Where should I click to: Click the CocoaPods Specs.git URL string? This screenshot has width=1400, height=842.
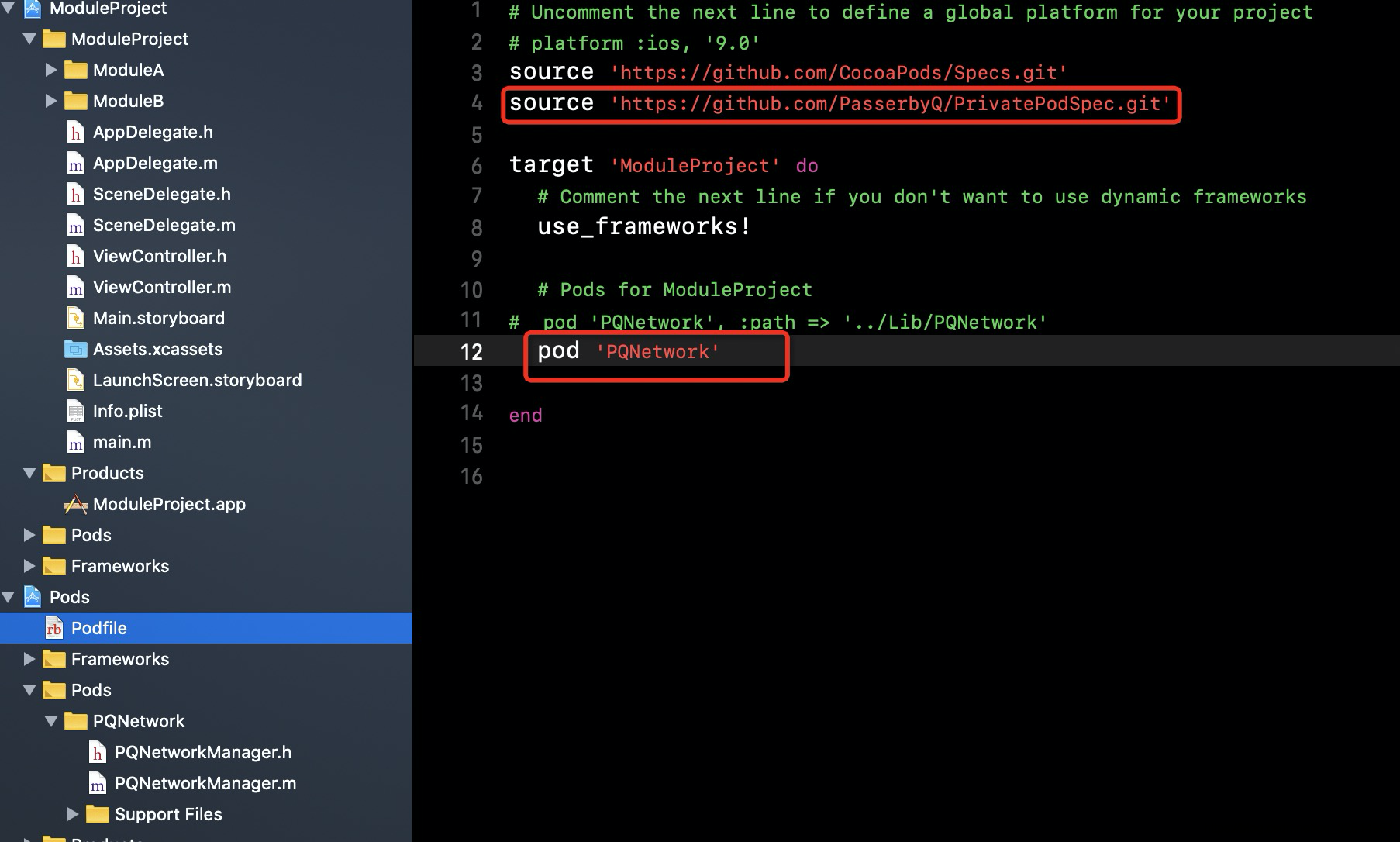point(839,73)
